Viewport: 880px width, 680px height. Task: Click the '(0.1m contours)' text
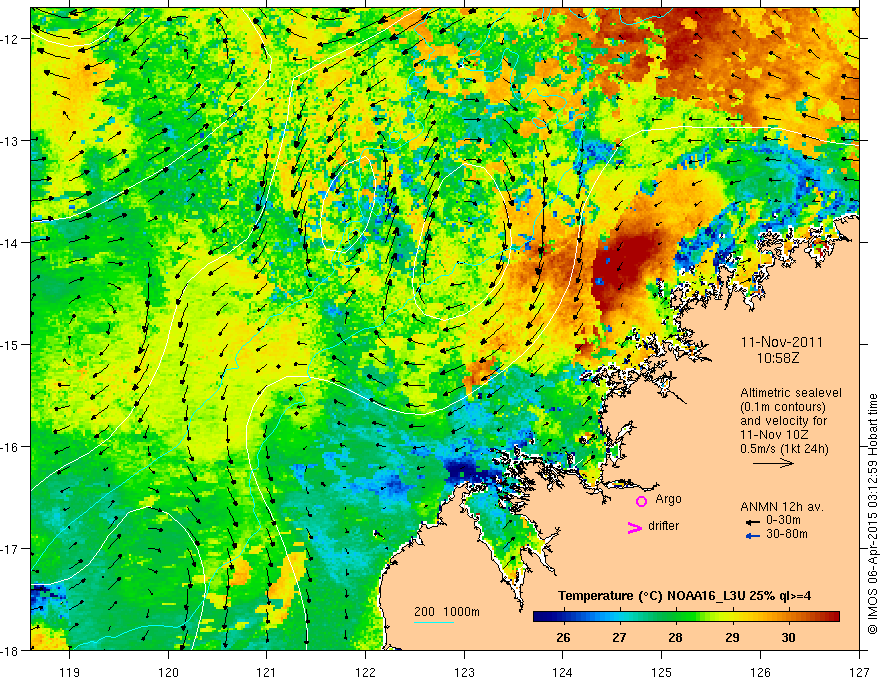[783, 407]
